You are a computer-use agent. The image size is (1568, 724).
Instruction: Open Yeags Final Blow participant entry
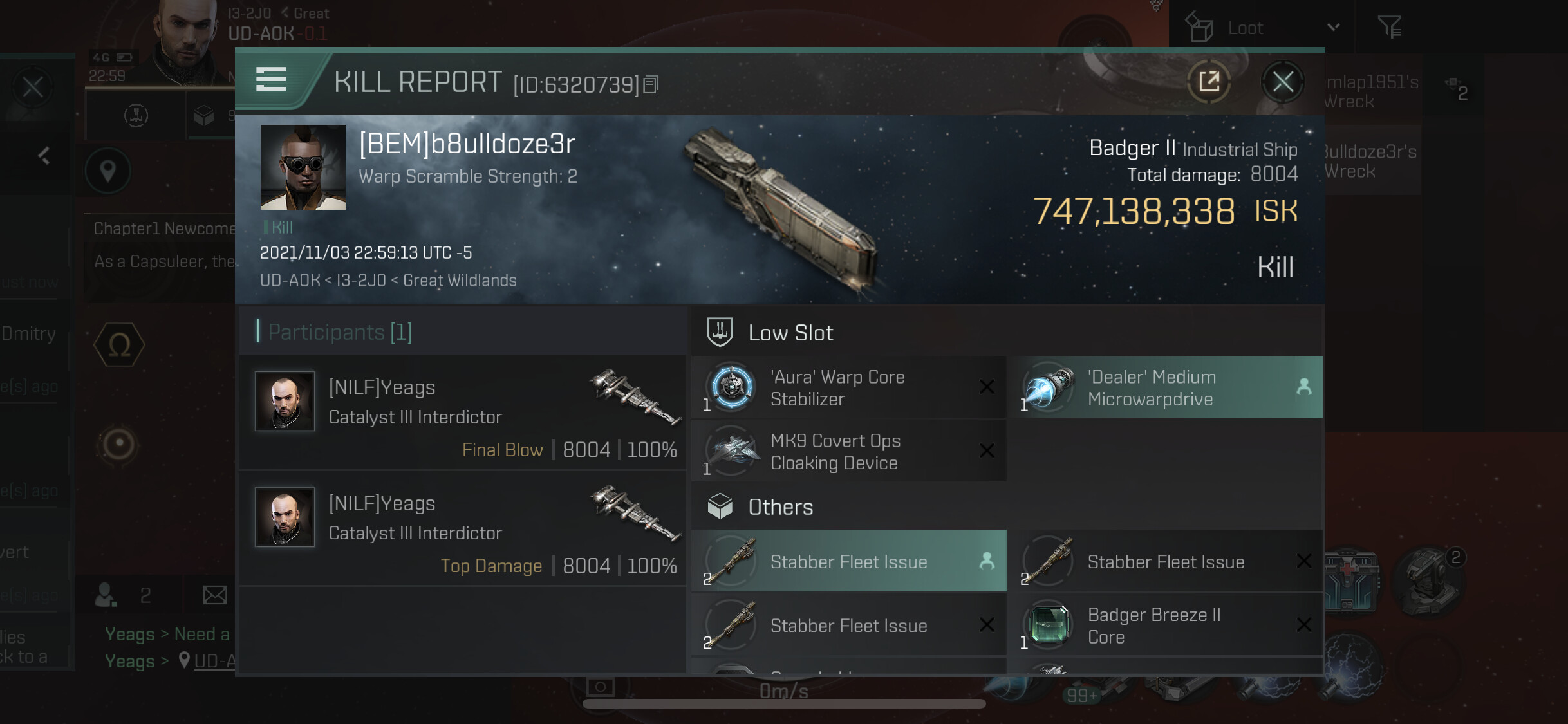click(463, 413)
